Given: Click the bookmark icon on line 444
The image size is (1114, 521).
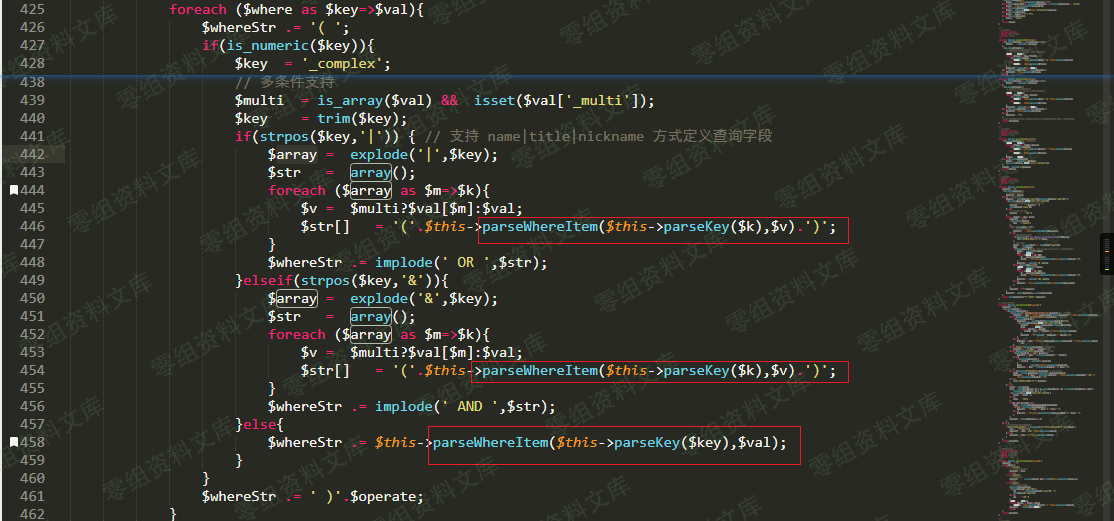Looking at the screenshot, I should coord(13,190).
